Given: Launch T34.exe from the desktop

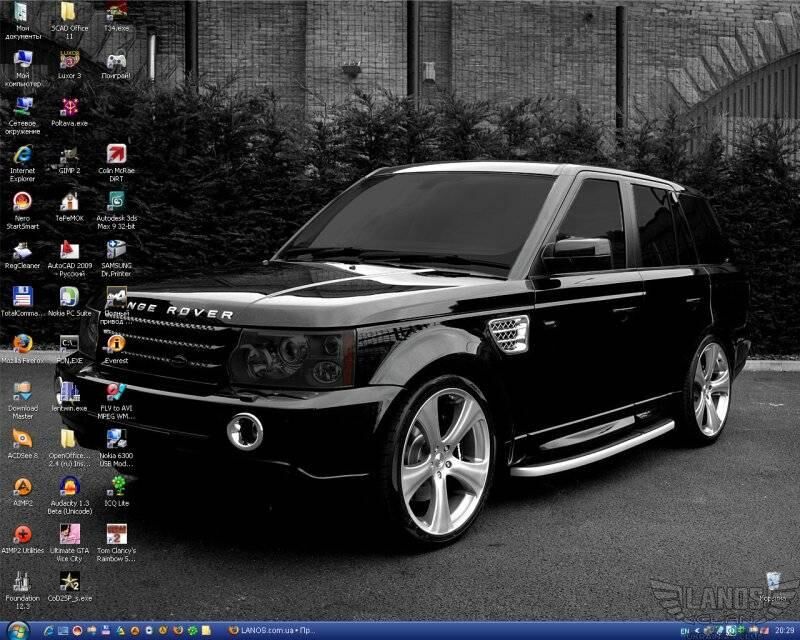Looking at the screenshot, I should (116, 17).
